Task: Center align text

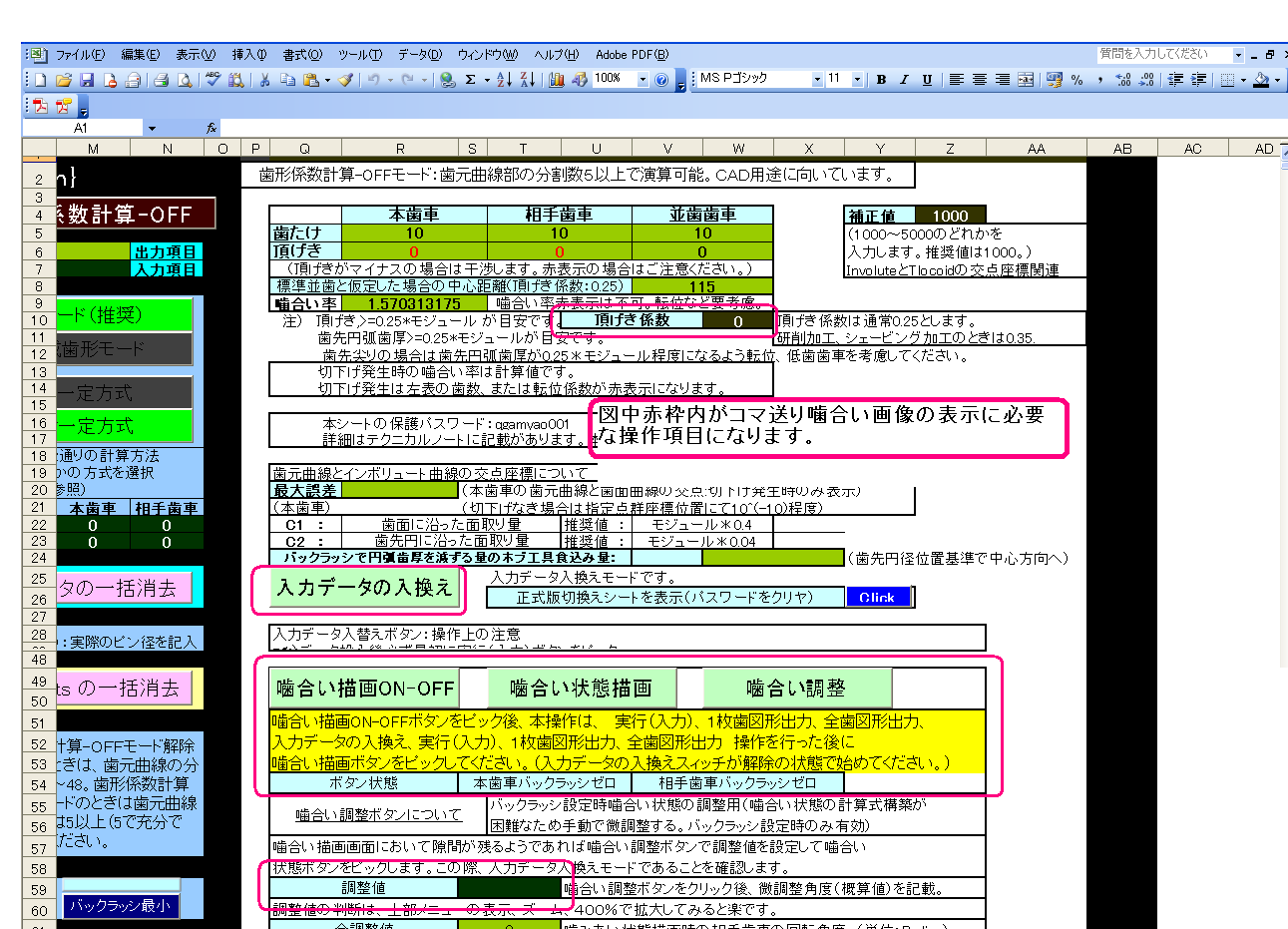Action: (x=979, y=80)
